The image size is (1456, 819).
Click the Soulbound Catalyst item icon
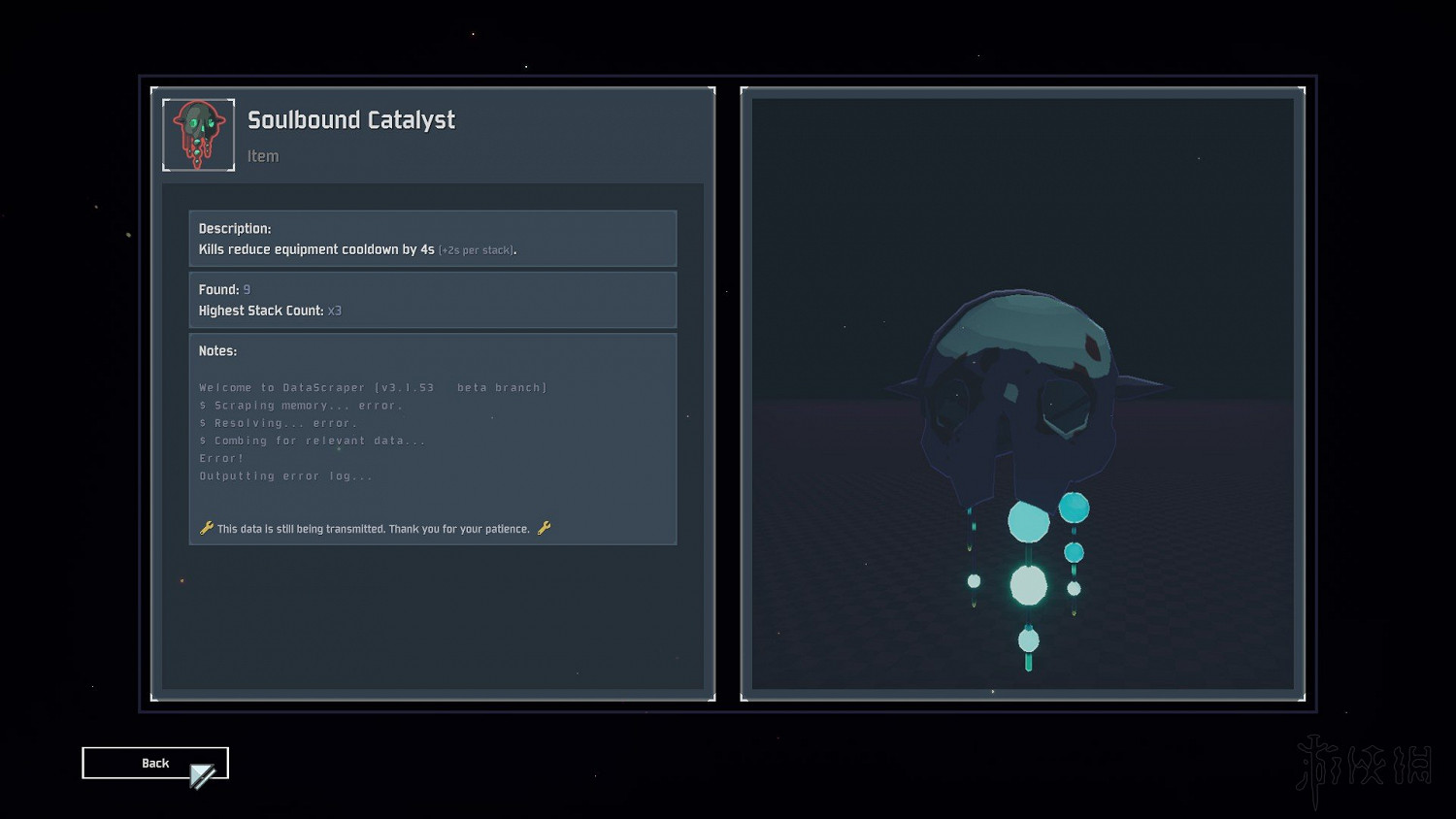tap(198, 135)
